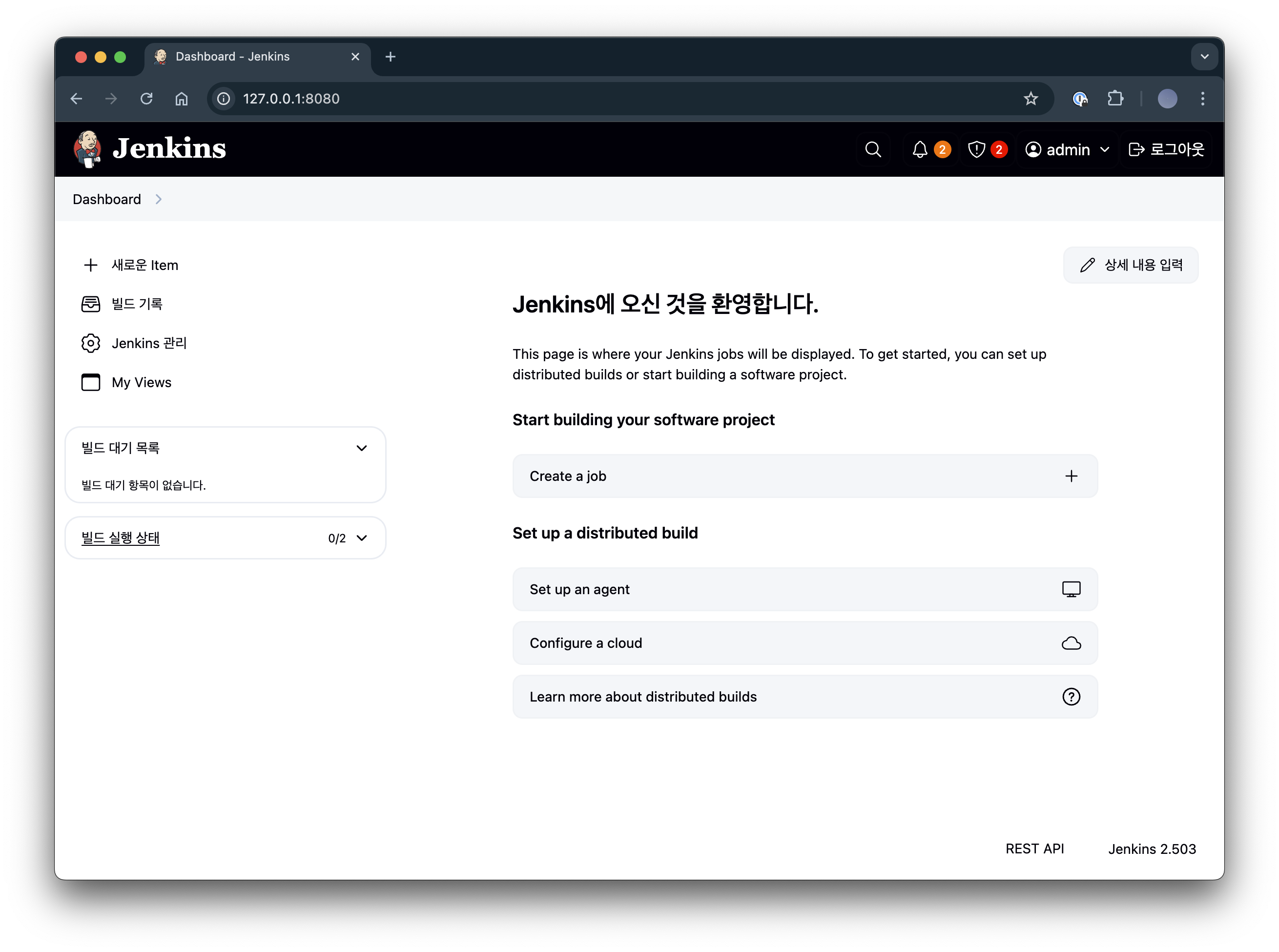Click the Jenkins 관리 gear icon
This screenshot has height=952, width=1279.
[90, 343]
